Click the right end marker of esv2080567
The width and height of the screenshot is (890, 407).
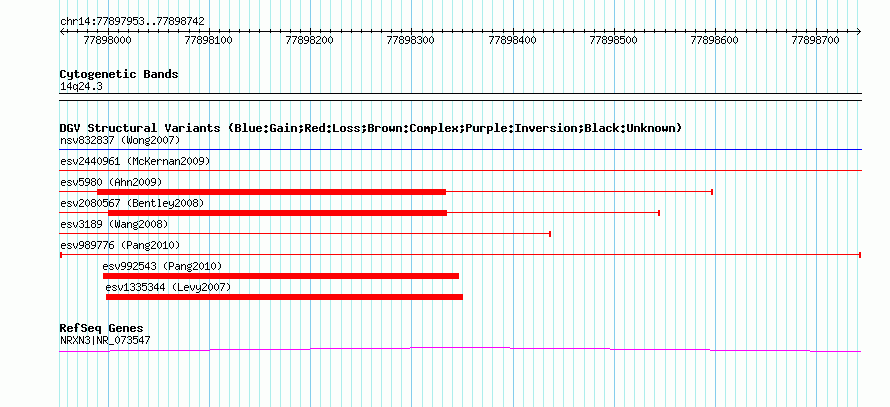[x=659, y=213]
